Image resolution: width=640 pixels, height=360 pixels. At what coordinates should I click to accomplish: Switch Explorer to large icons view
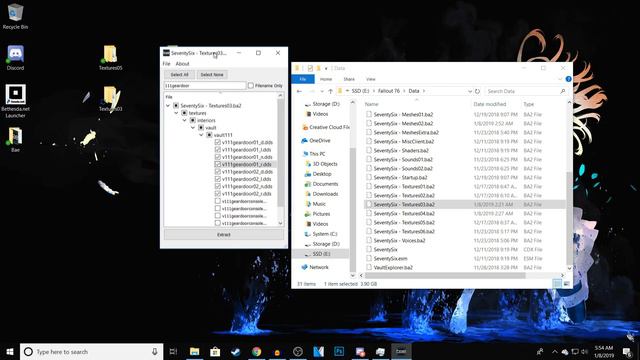566,283
